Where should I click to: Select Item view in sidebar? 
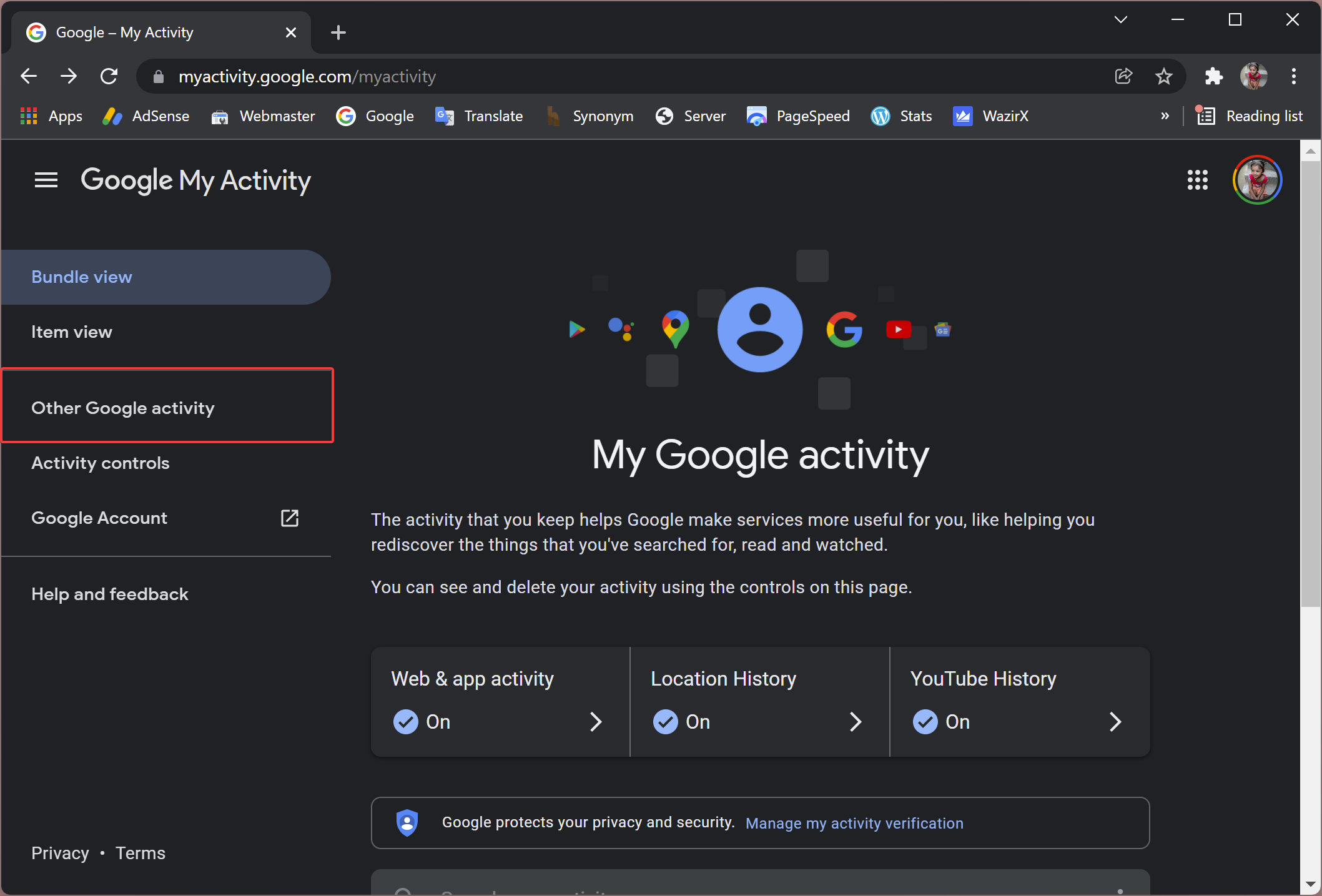pos(165,332)
